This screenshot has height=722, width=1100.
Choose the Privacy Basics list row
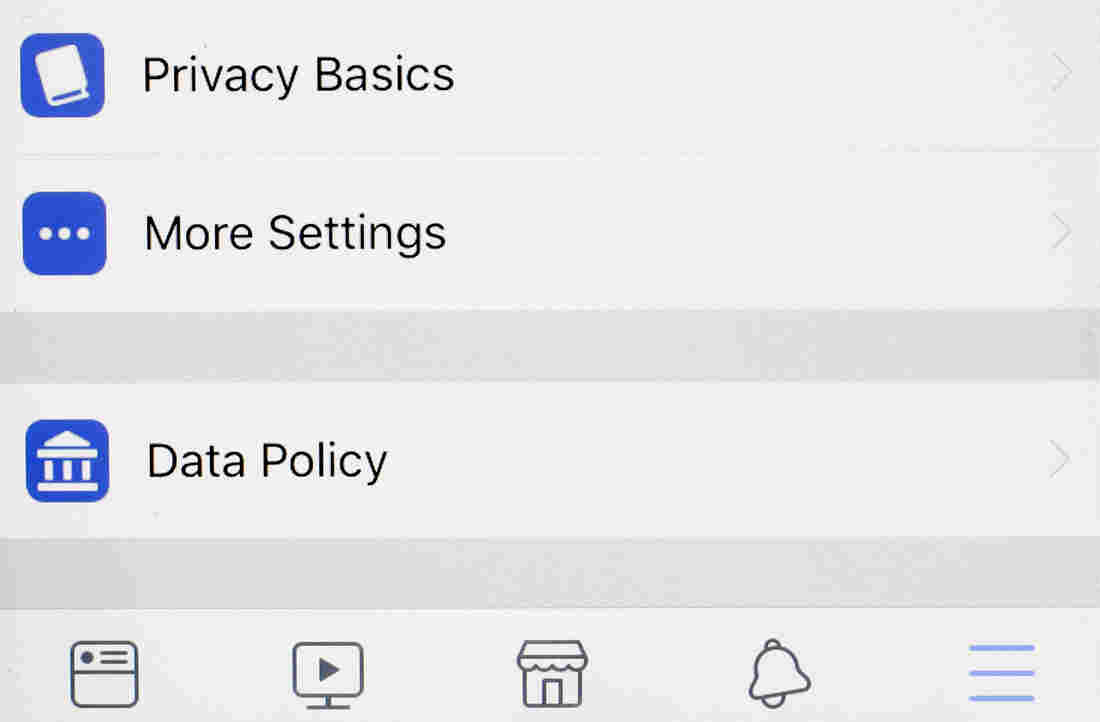[550, 75]
